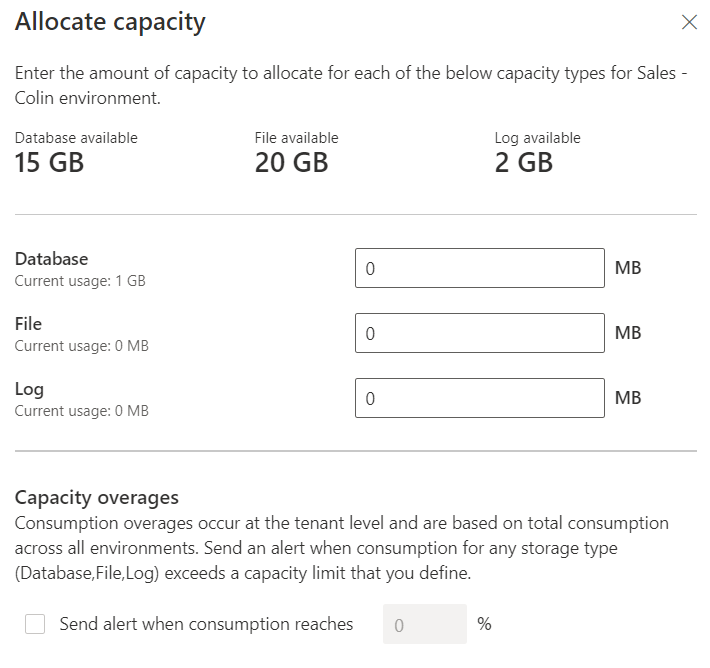Image resolution: width=710 pixels, height=668 pixels.
Task: Click the Database capacity MB input field
Action: click(x=479, y=268)
